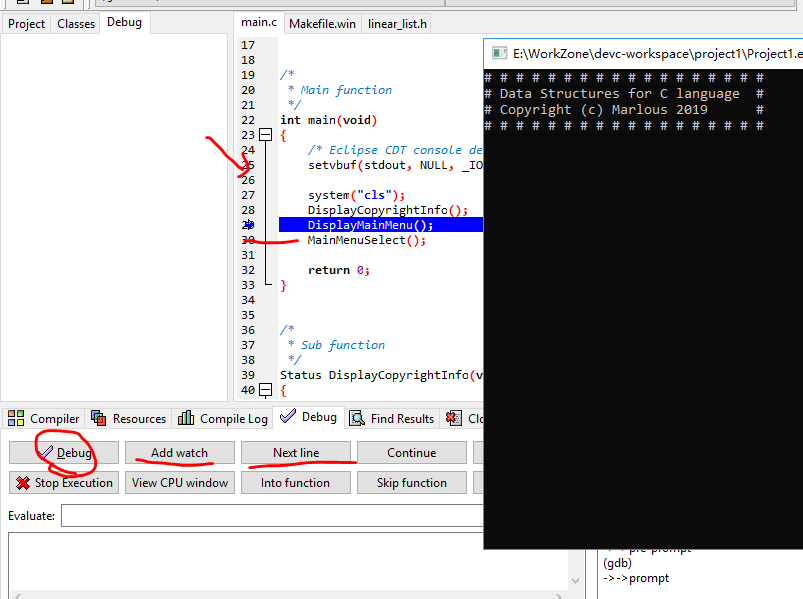The height and width of the screenshot is (599, 803).
Task: Click the Evaluate input field
Action: 272,516
